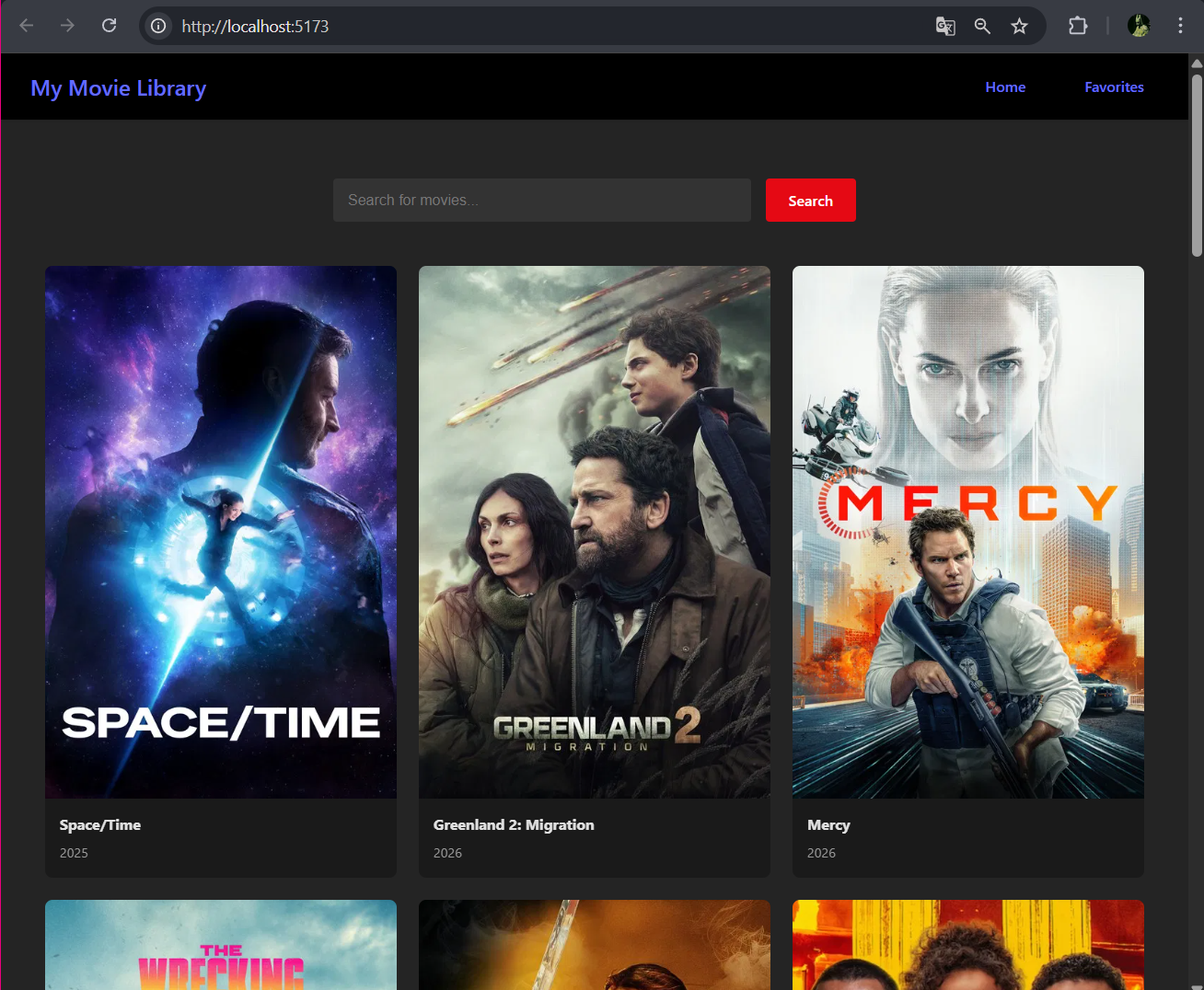Bookmark this page with star icon
Image resolution: width=1204 pixels, height=990 pixels.
click(x=1019, y=26)
